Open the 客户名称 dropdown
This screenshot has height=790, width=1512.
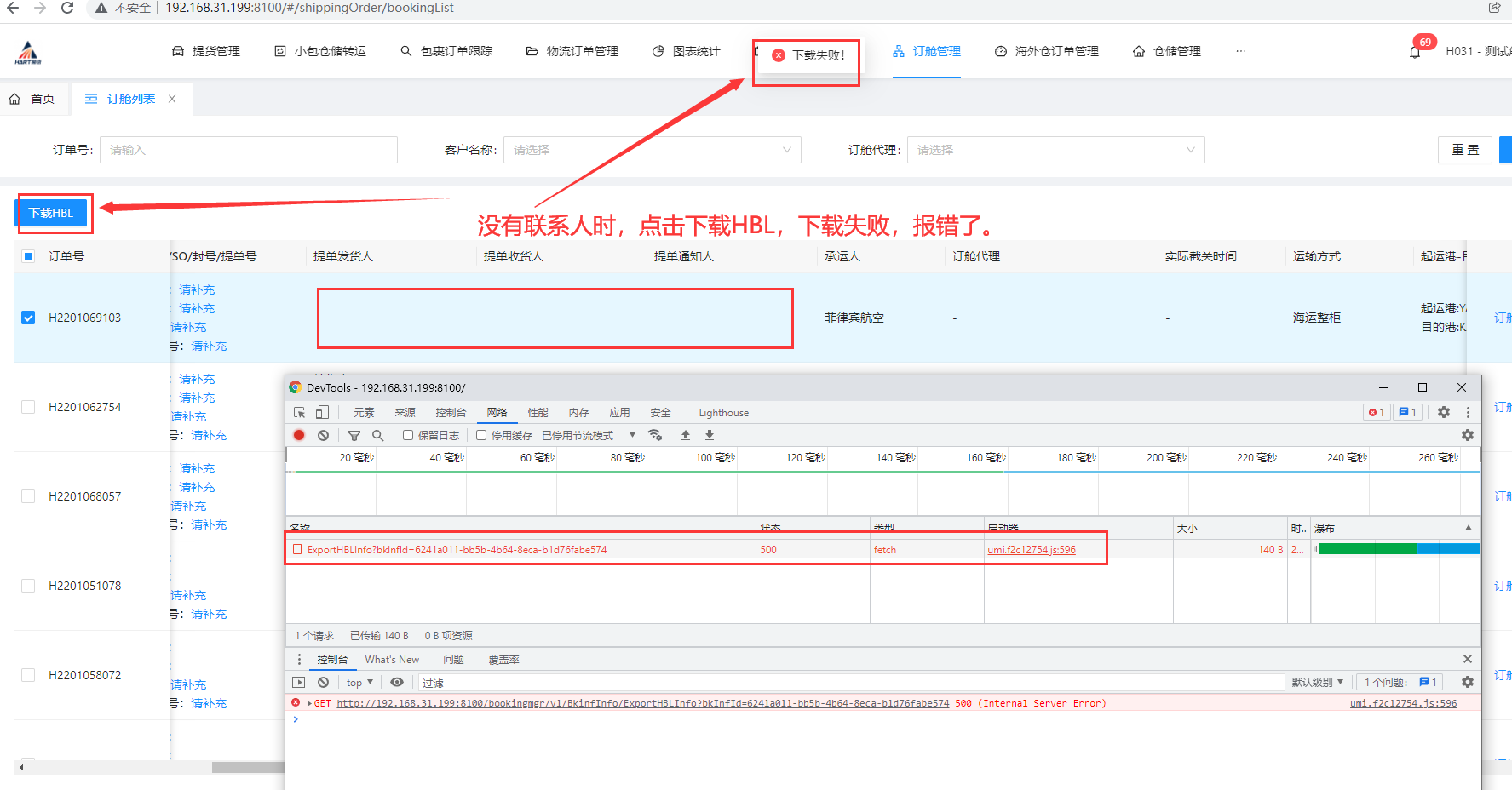pyautogui.click(x=652, y=150)
